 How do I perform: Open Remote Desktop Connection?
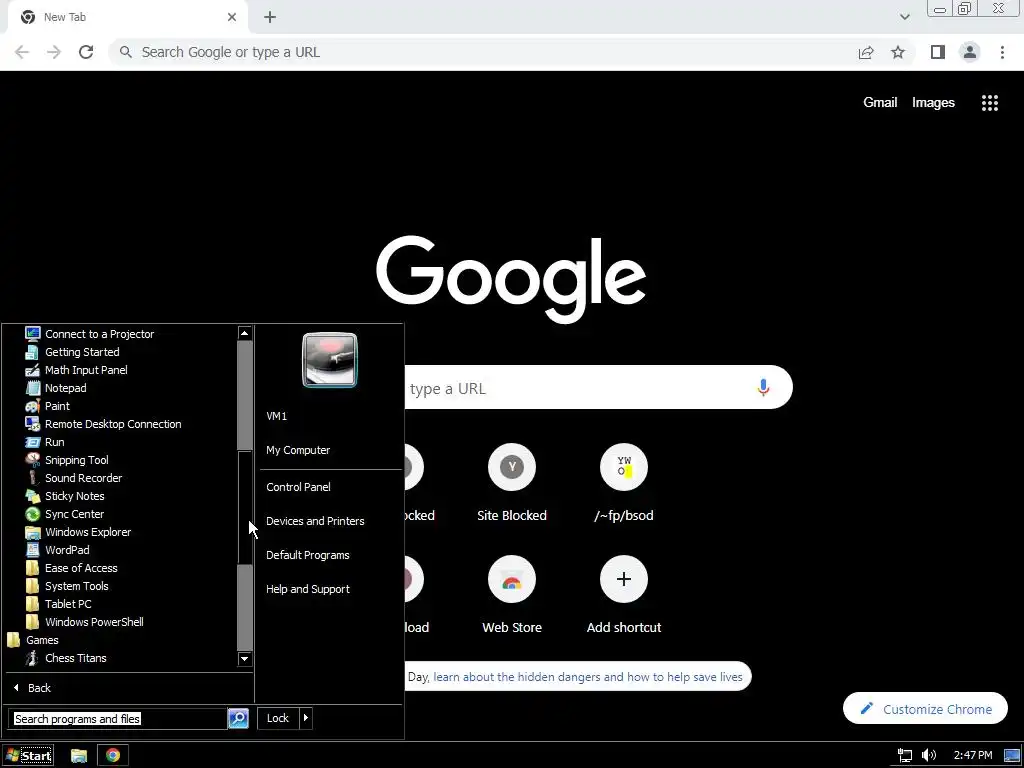pos(103,424)
